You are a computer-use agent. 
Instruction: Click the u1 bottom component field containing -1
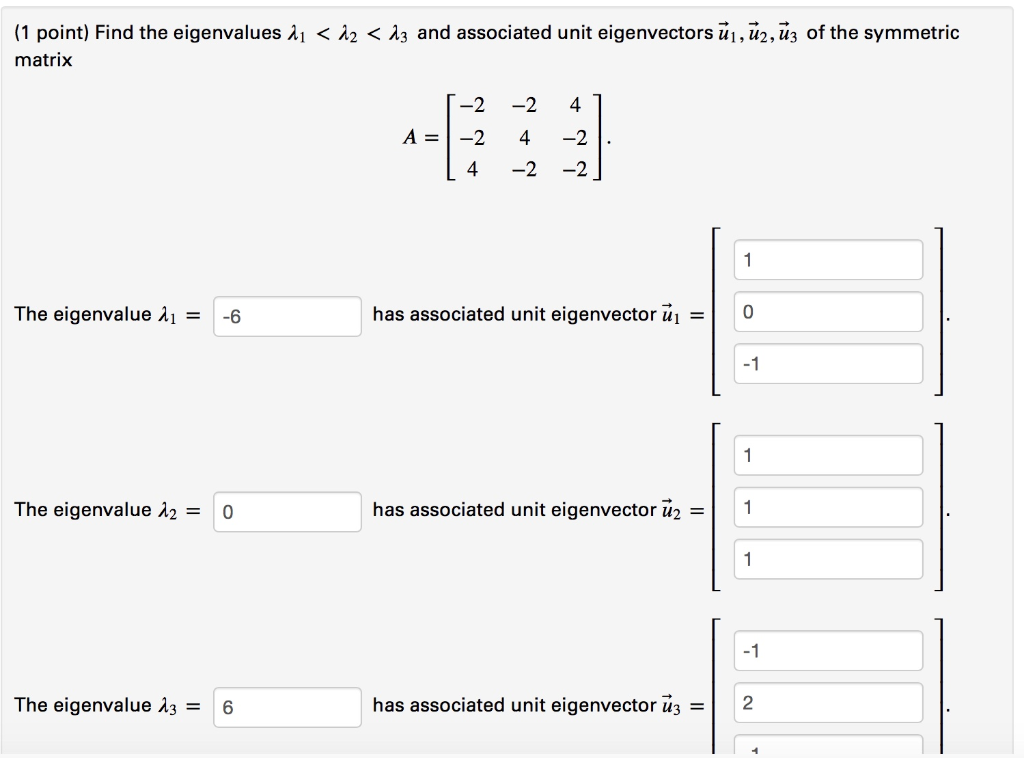pyautogui.click(x=828, y=363)
